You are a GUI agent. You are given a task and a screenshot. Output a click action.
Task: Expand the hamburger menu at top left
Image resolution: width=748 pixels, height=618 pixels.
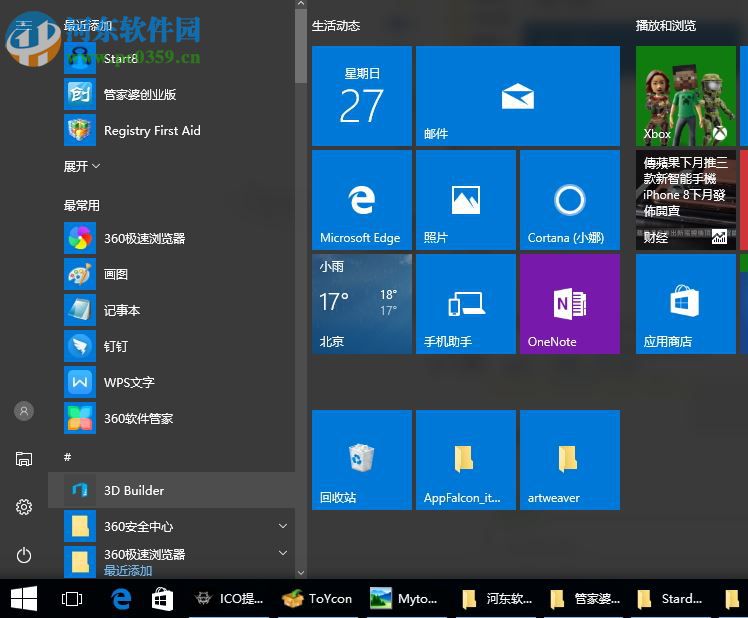(x=24, y=25)
